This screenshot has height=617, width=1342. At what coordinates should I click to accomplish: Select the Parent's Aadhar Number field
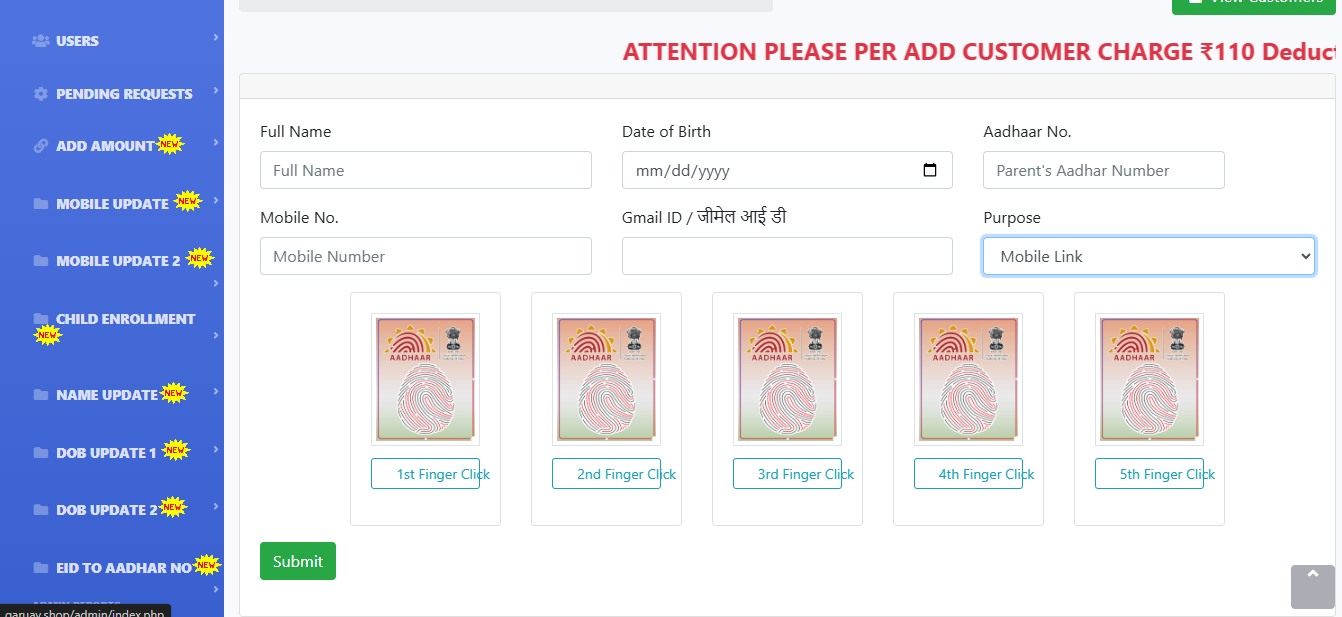tap(1103, 170)
